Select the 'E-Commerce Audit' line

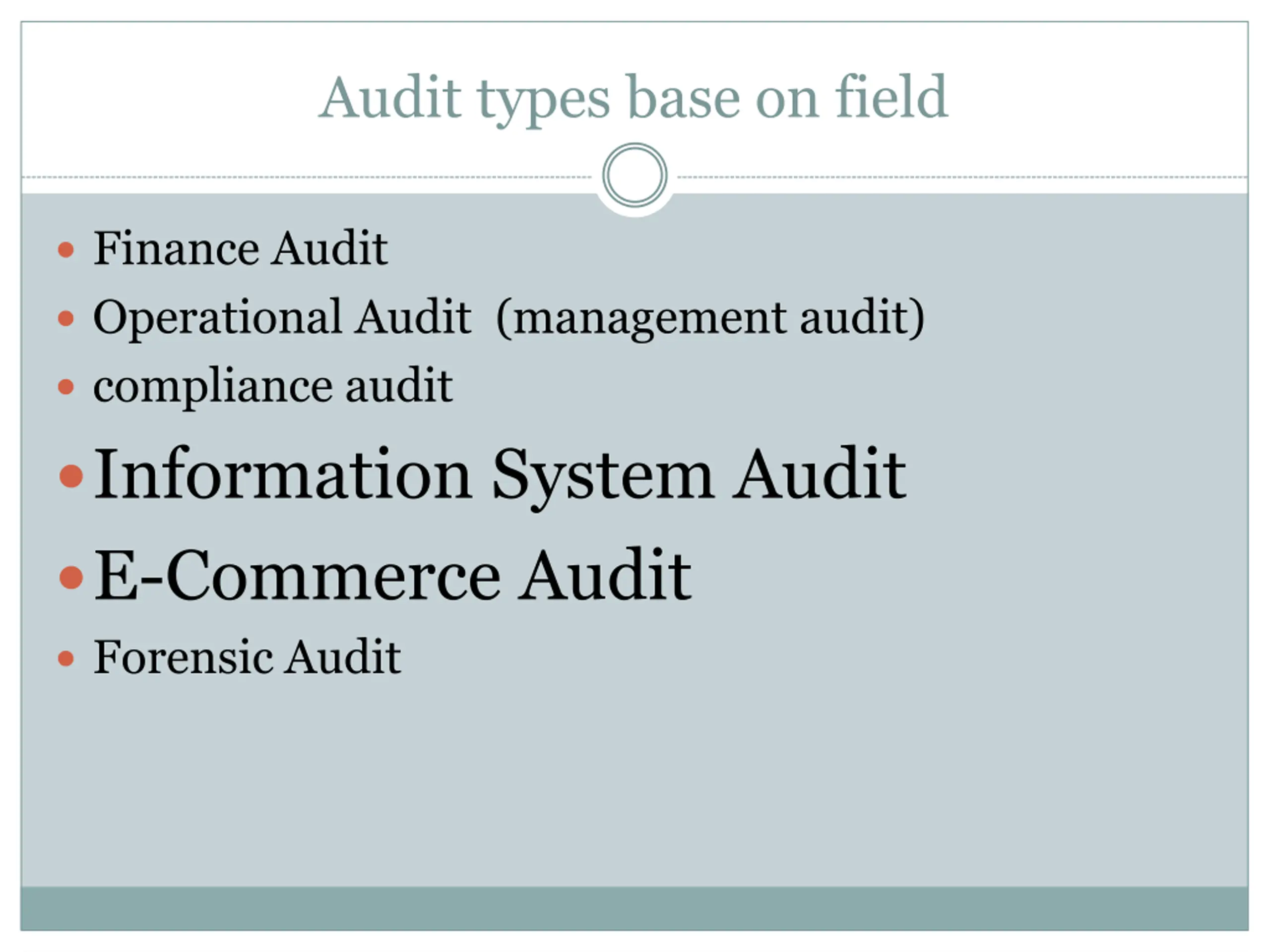(393, 575)
